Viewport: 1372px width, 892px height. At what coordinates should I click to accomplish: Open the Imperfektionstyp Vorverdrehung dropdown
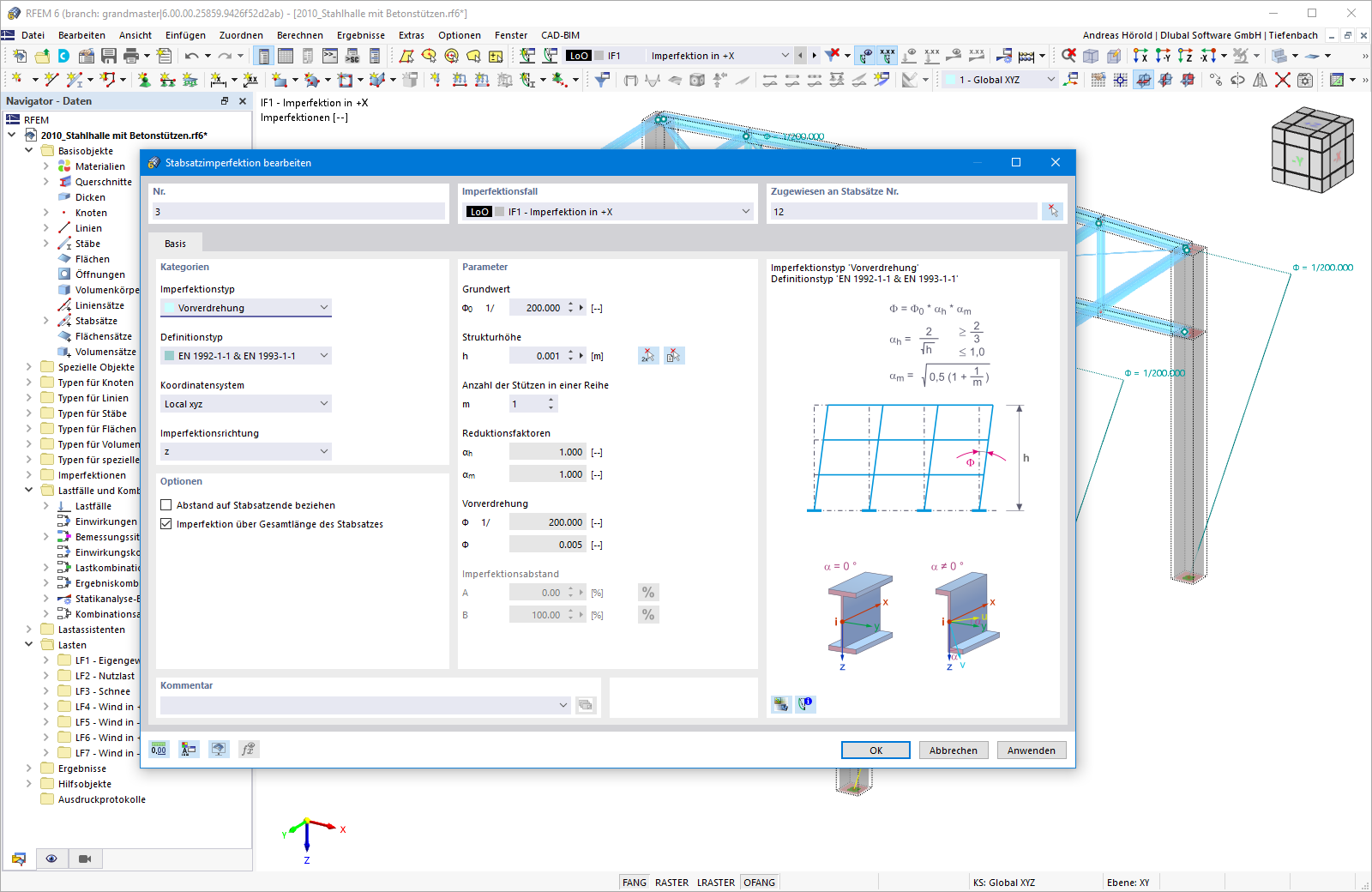click(x=246, y=307)
